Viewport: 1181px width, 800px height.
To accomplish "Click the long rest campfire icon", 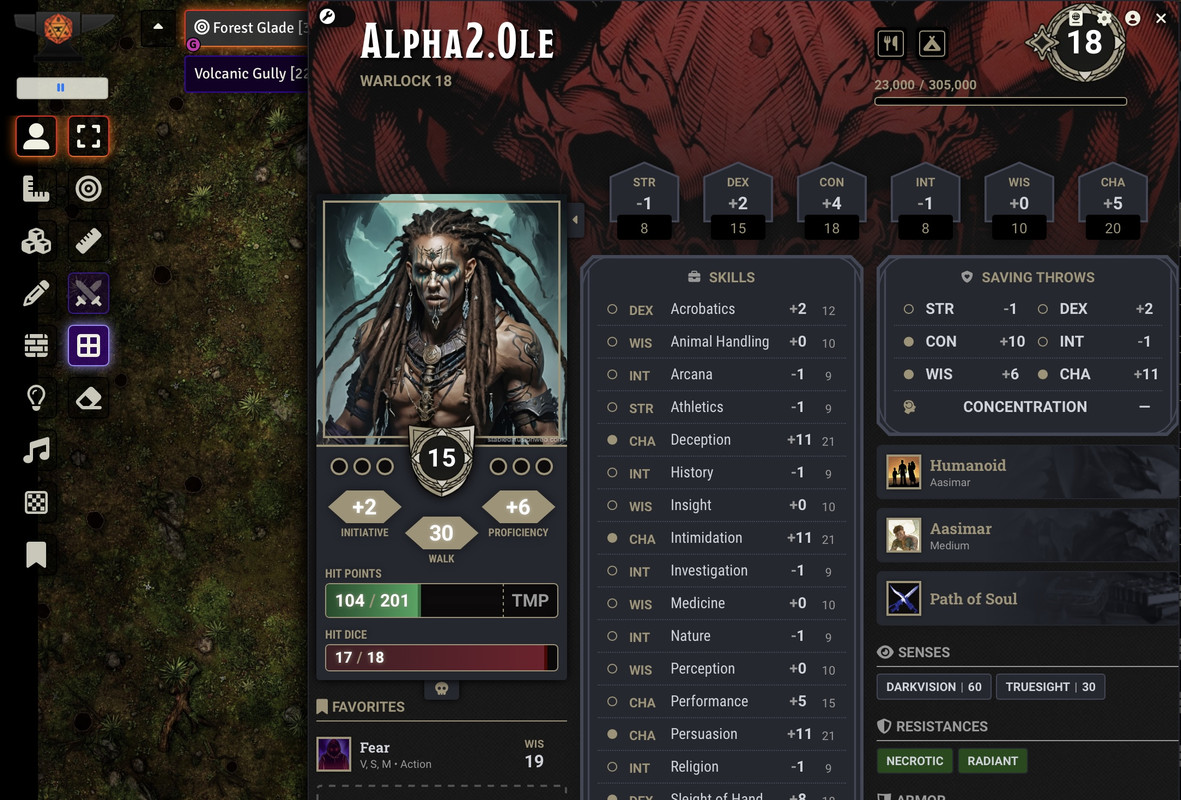I will click(932, 44).
